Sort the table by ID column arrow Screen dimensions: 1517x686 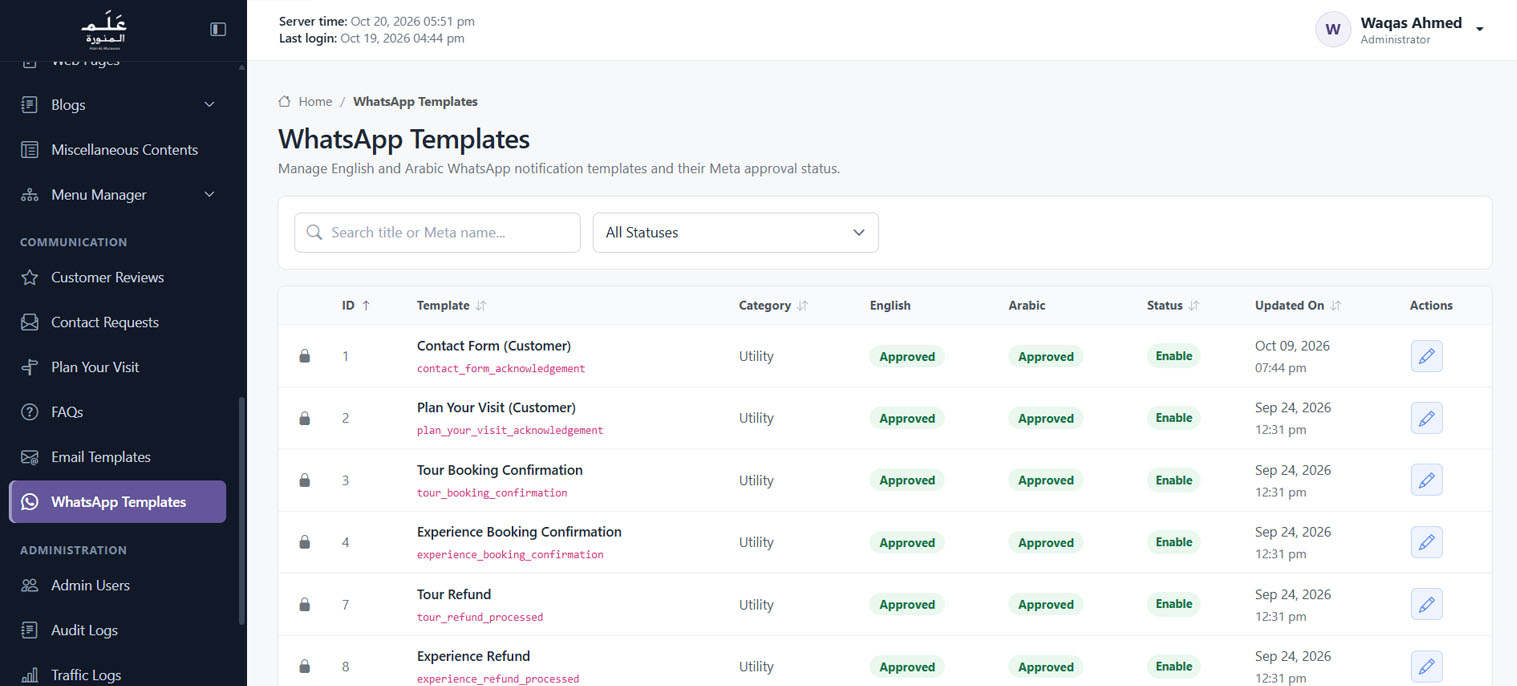tap(366, 306)
